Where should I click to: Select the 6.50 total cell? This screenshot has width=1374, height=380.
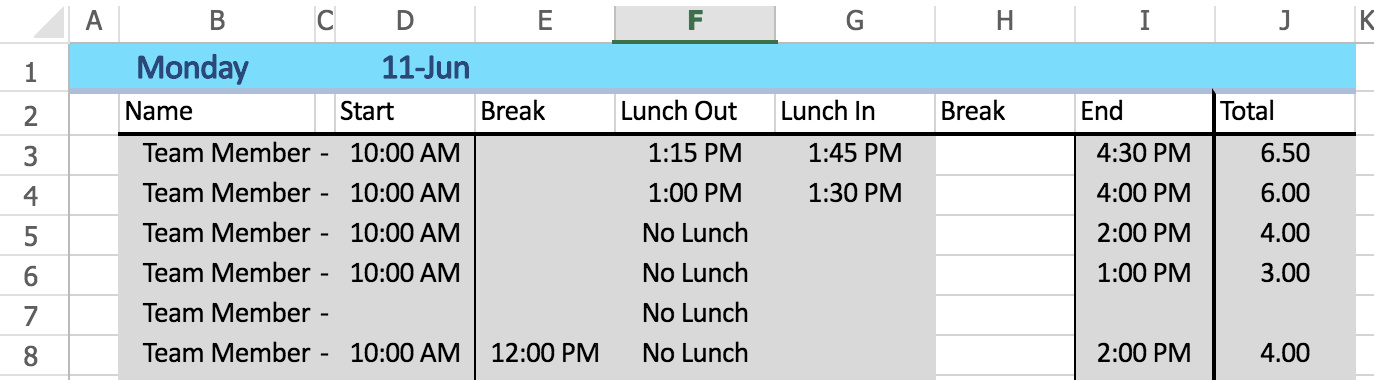tap(1286, 153)
